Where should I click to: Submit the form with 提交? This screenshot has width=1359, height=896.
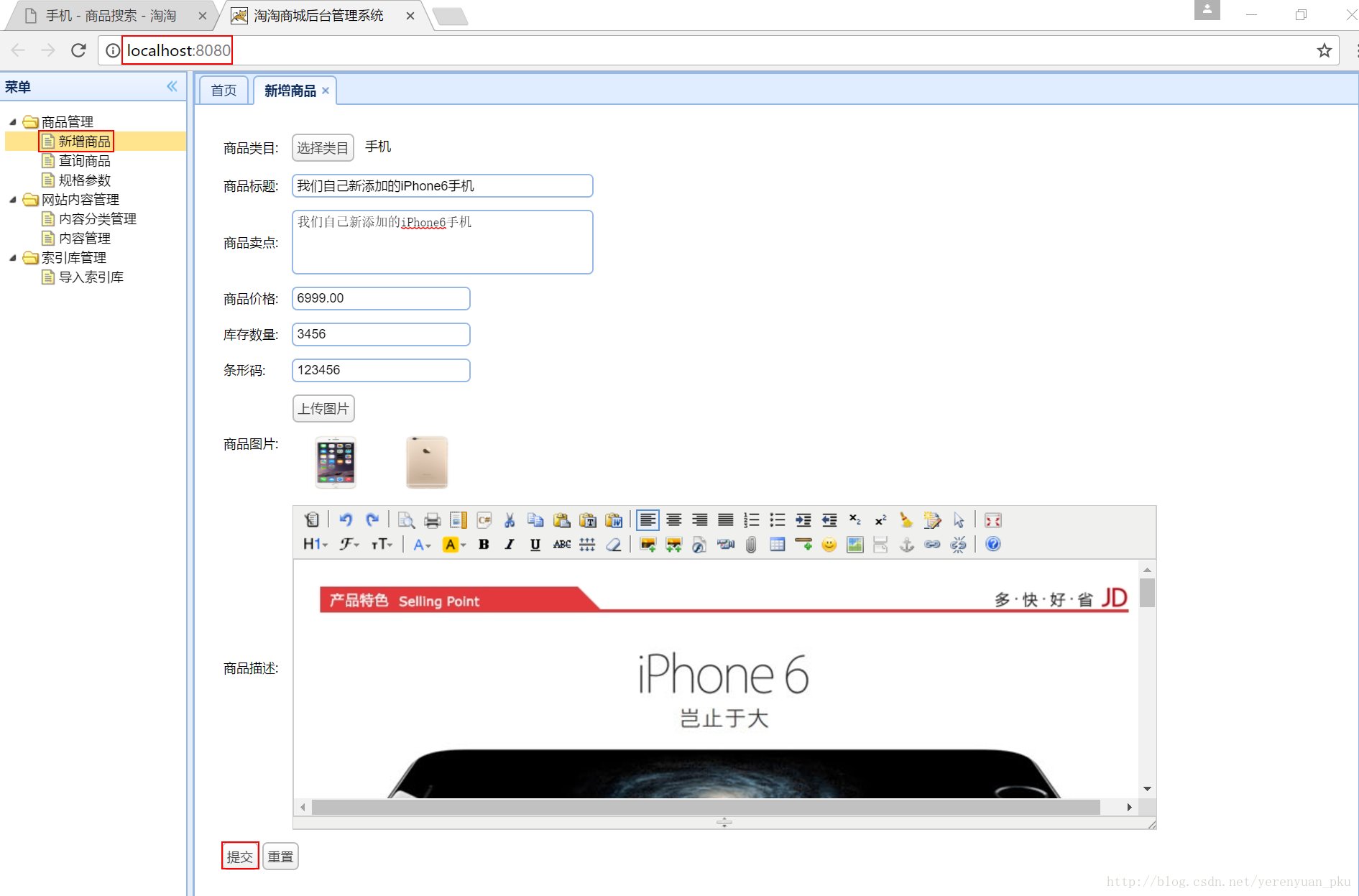(x=240, y=856)
